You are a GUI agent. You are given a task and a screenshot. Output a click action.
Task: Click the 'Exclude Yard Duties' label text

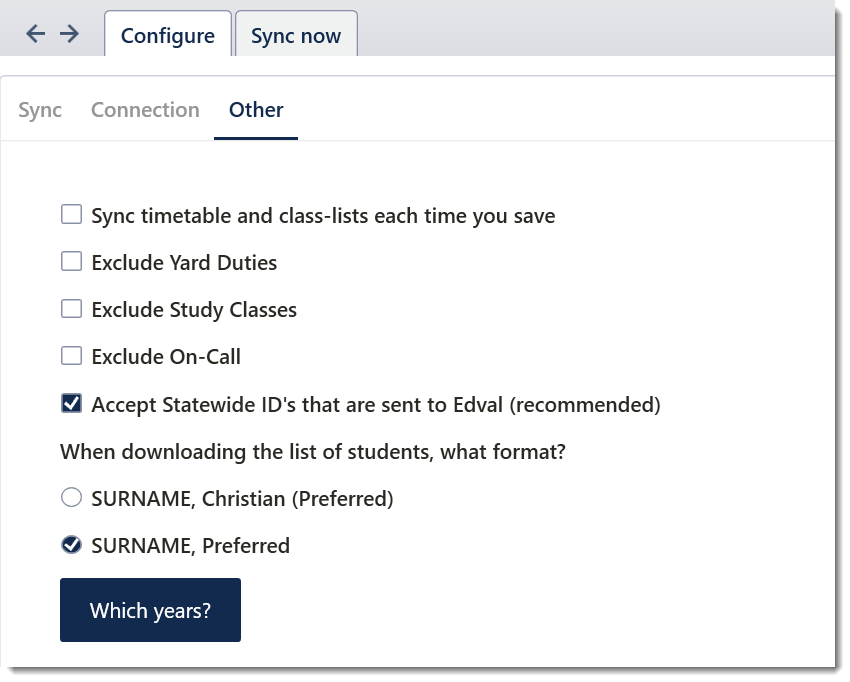coord(184,263)
